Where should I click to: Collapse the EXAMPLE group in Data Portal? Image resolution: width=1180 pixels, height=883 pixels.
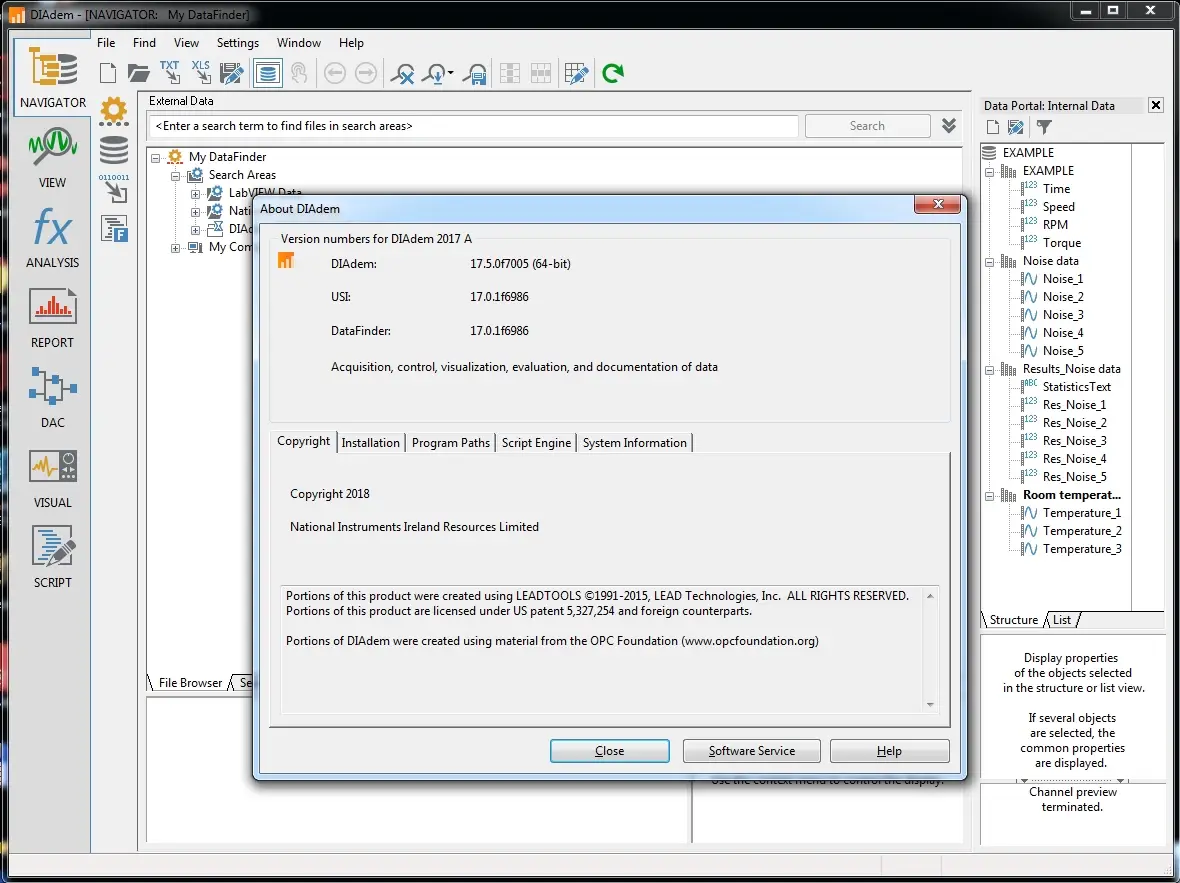pos(990,172)
